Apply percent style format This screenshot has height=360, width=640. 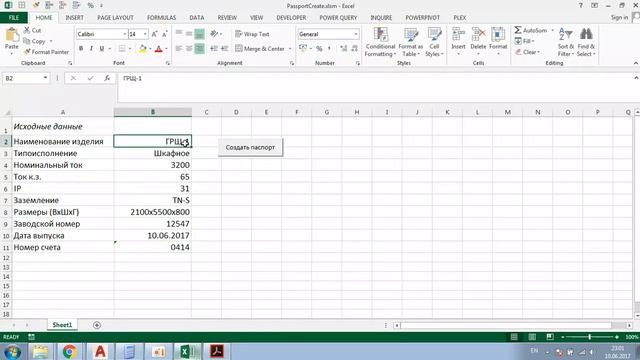tap(319, 49)
